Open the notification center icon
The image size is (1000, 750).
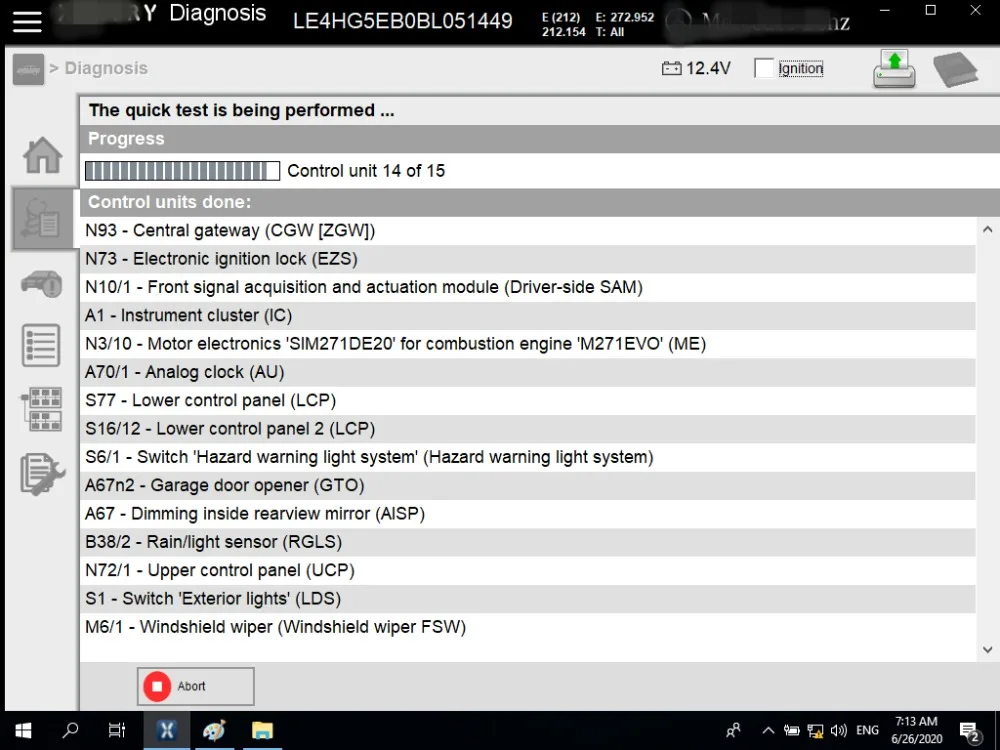[969, 732]
